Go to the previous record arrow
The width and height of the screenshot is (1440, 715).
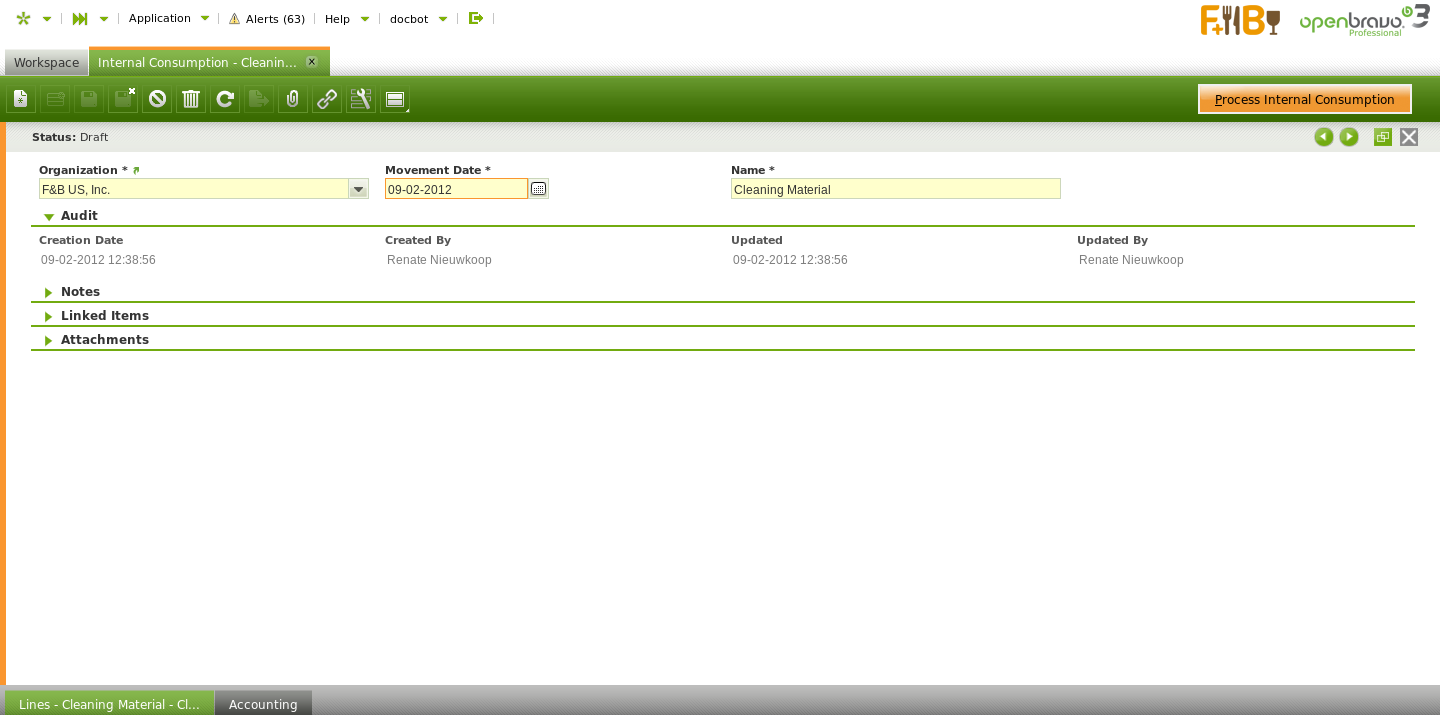tap(1324, 137)
